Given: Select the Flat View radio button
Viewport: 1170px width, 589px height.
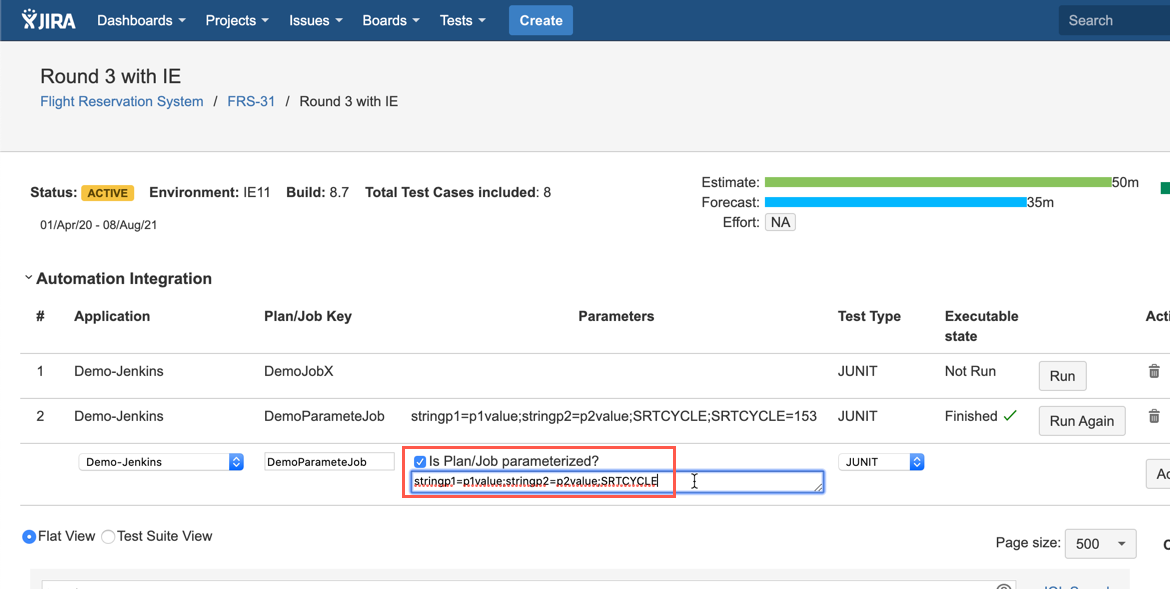Looking at the screenshot, I should pyautogui.click(x=29, y=537).
